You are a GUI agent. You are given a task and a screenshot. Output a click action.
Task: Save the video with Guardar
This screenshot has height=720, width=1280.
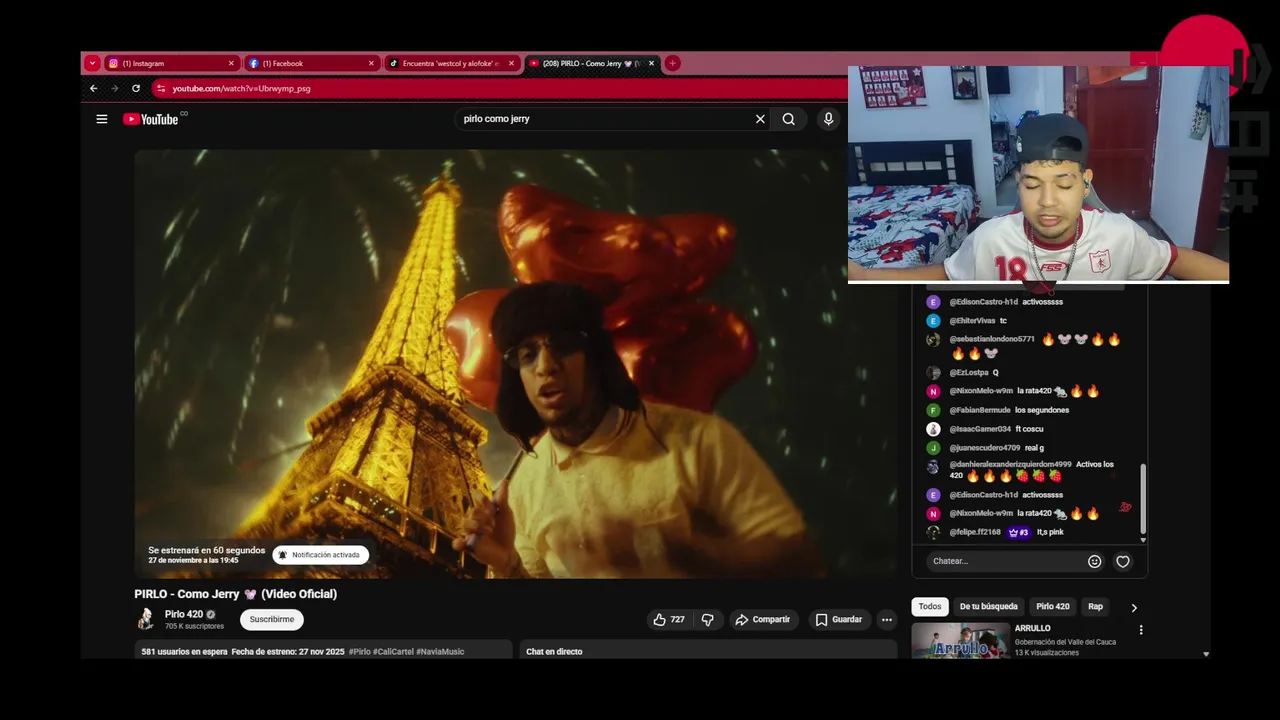838,620
